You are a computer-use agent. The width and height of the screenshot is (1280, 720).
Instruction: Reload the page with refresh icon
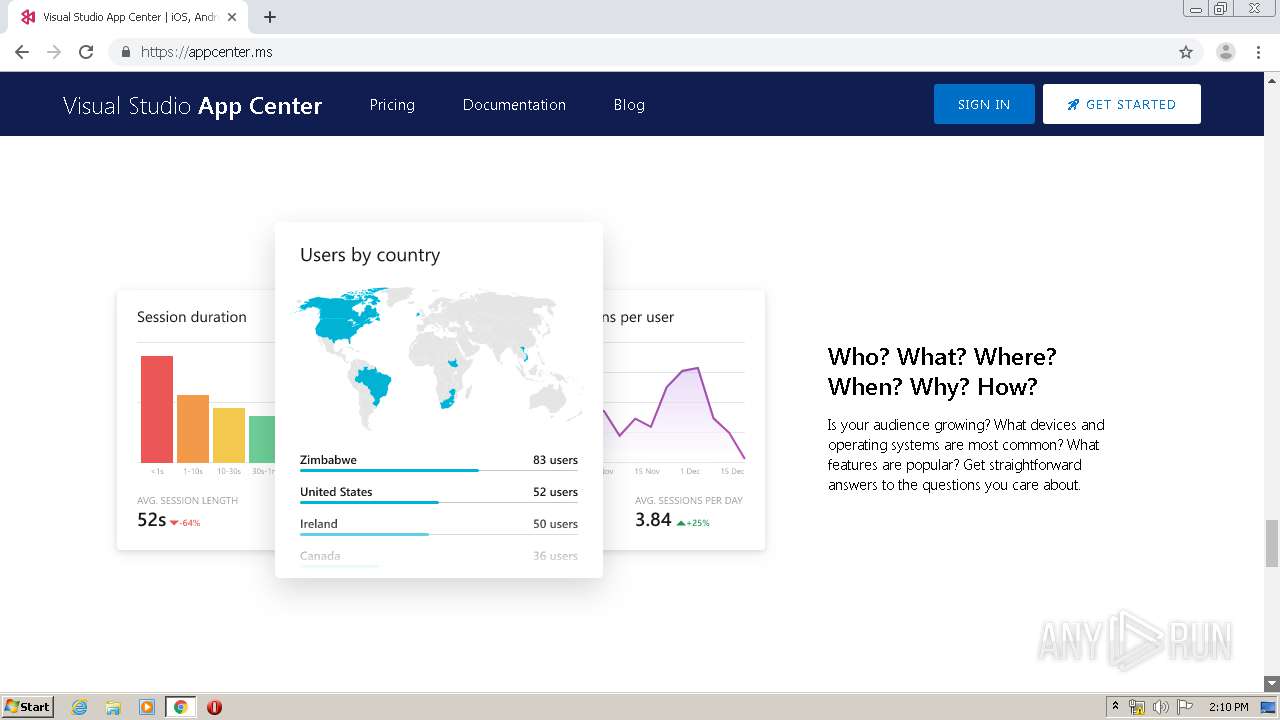tap(86, 52)
